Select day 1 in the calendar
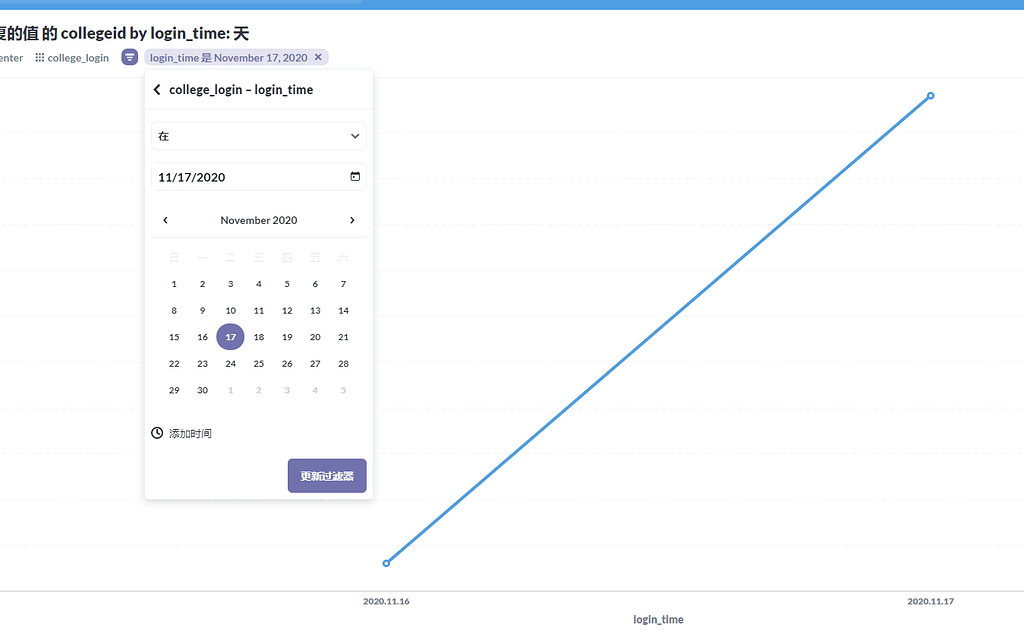This screenshot has width=1024, height=630. tap(174, 283)
